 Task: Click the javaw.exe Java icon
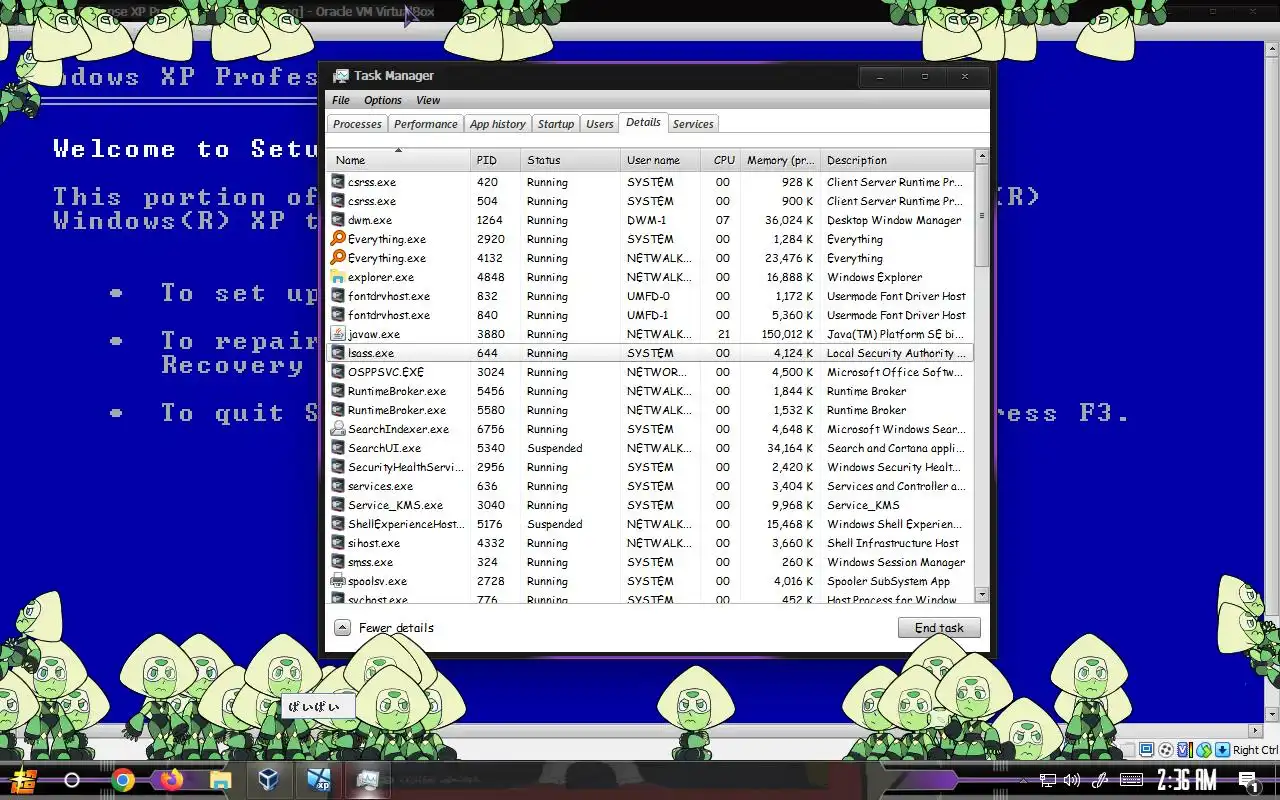pos(338,334)
